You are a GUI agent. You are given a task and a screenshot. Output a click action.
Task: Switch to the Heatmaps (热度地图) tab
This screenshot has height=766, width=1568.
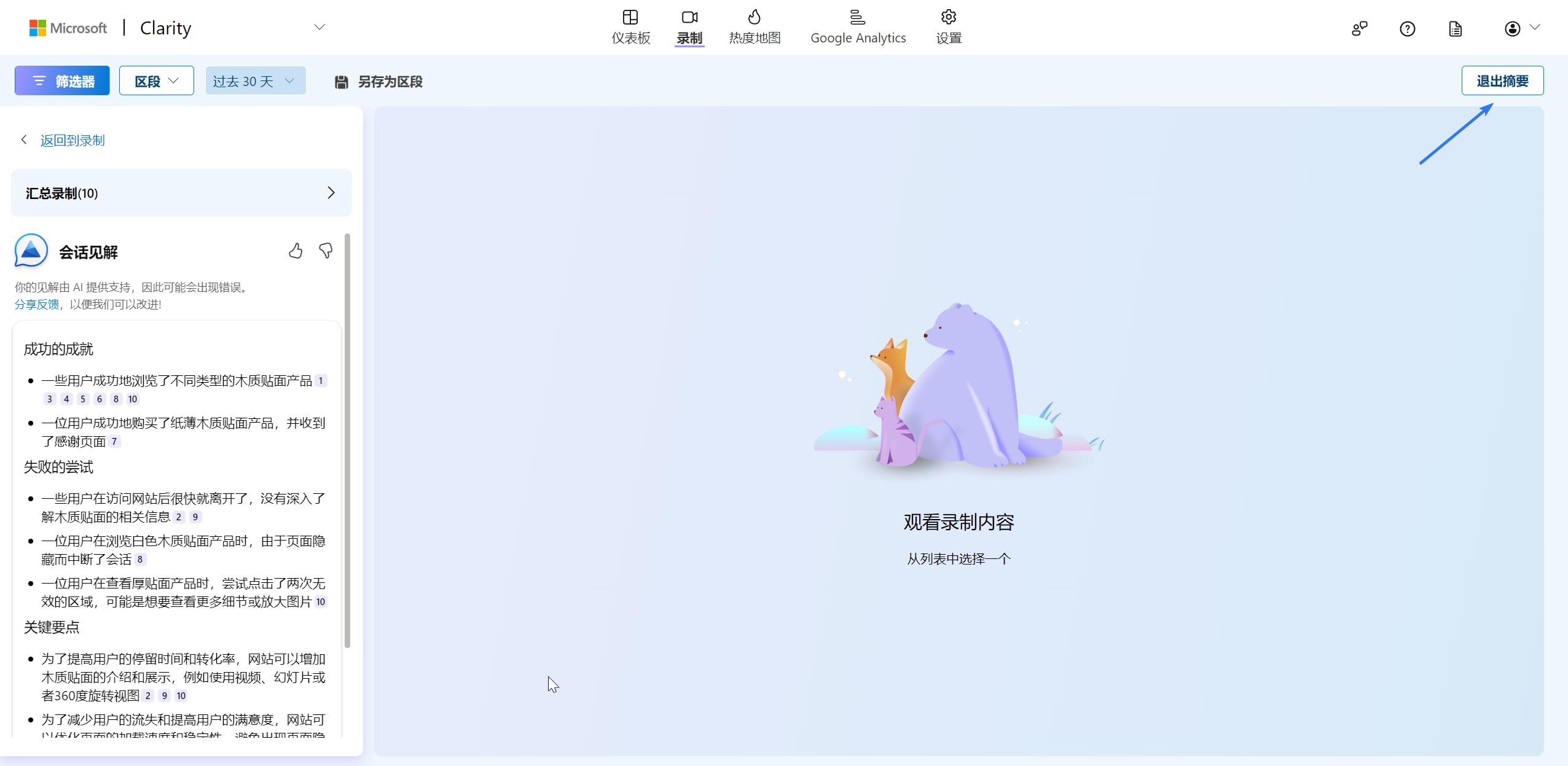755,27
